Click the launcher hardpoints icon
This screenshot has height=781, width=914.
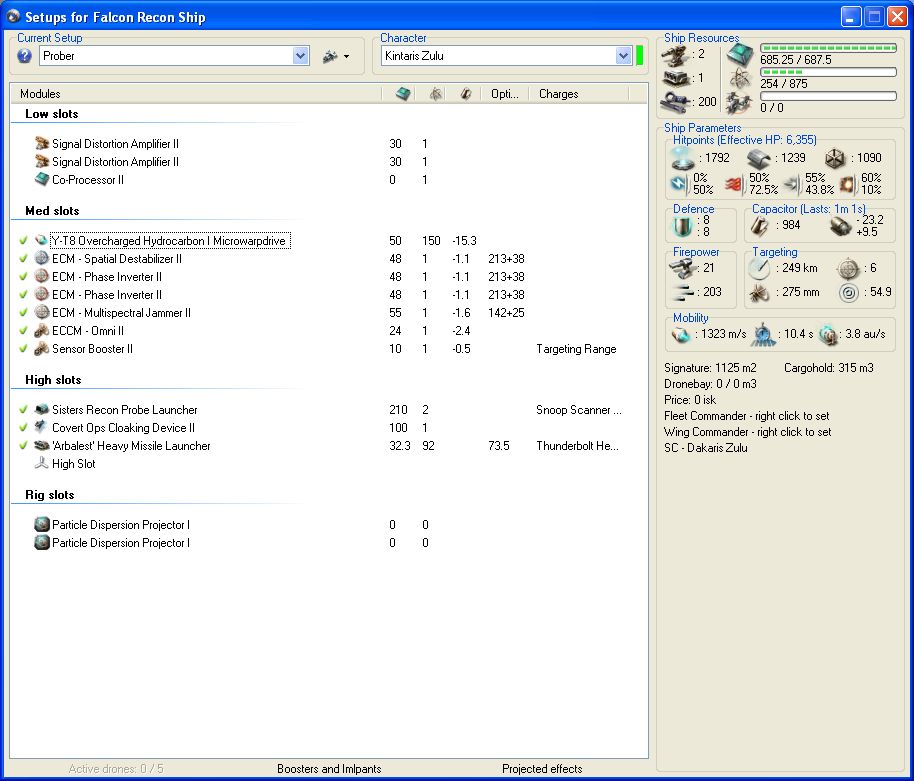point(676,78)
